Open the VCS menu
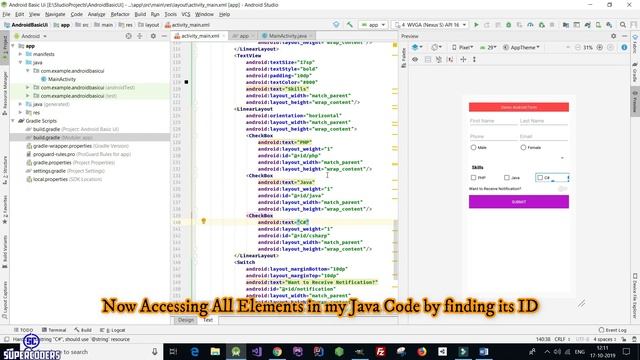Viewport: 640px width, 360px height. point(186,14)
